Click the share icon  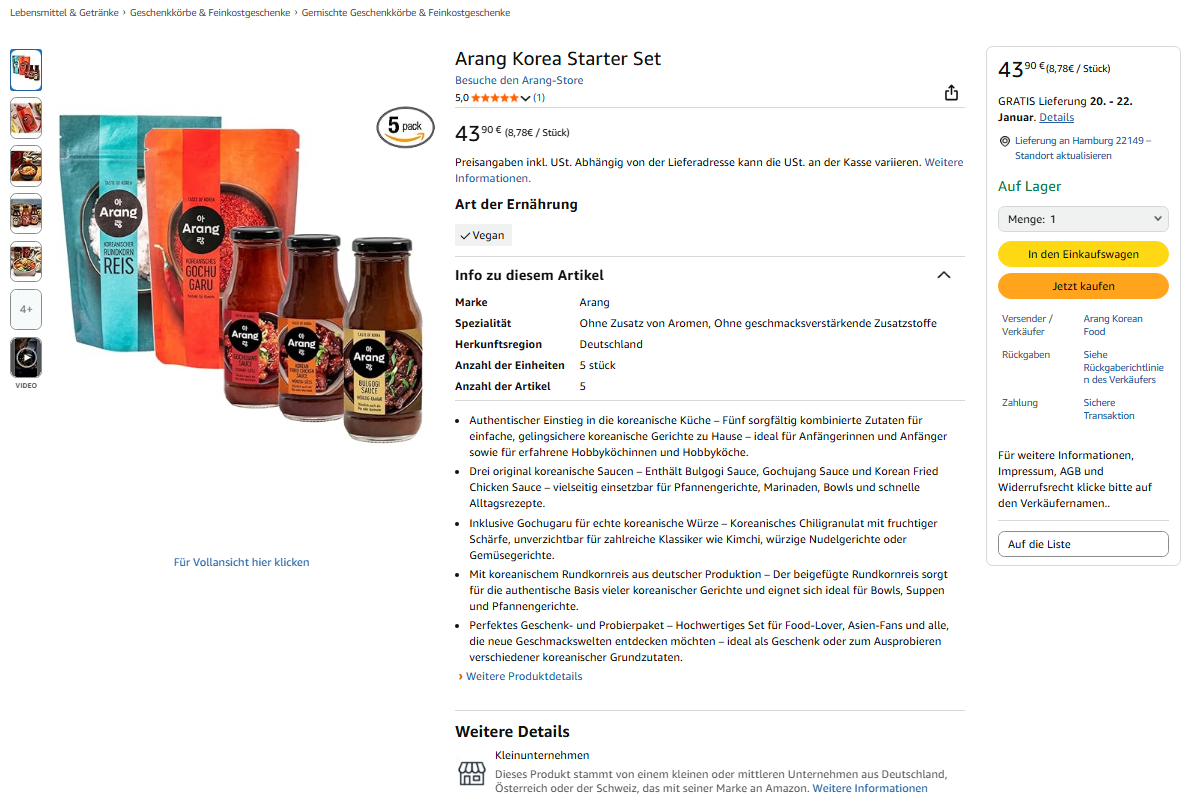click(951, 93)
